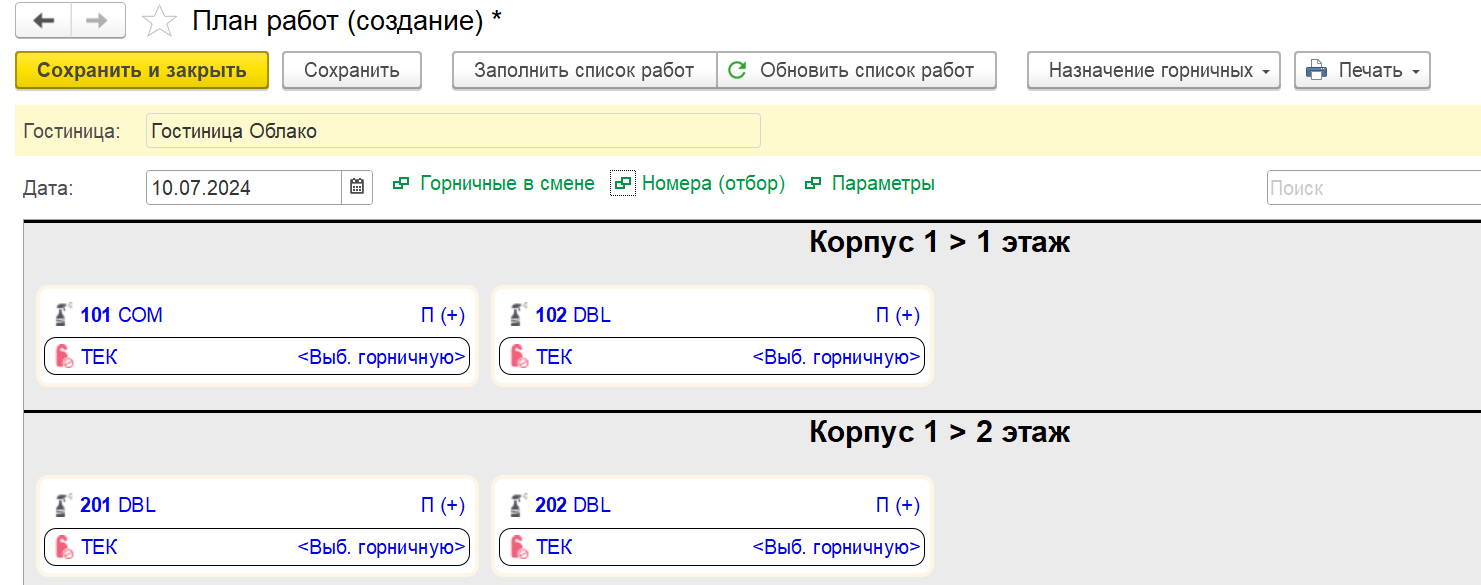Click the pink cleaning icon in room 101 card
This screenshot has height=585, width=1481.
(63, 356)
